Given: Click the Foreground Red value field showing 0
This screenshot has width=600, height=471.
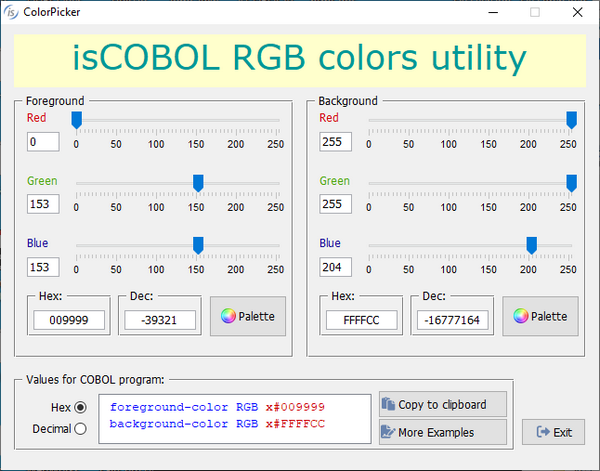Looking at the screenshot, I should click(x=43, y=142).
